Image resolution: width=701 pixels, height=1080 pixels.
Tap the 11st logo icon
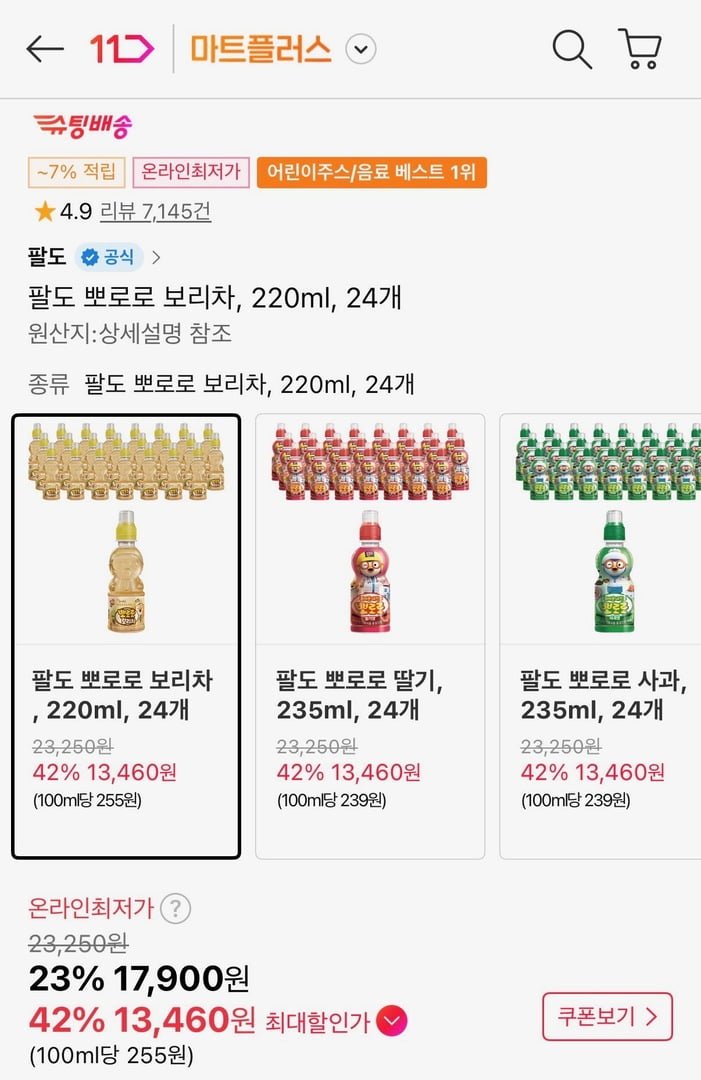(x=122, y=49)
